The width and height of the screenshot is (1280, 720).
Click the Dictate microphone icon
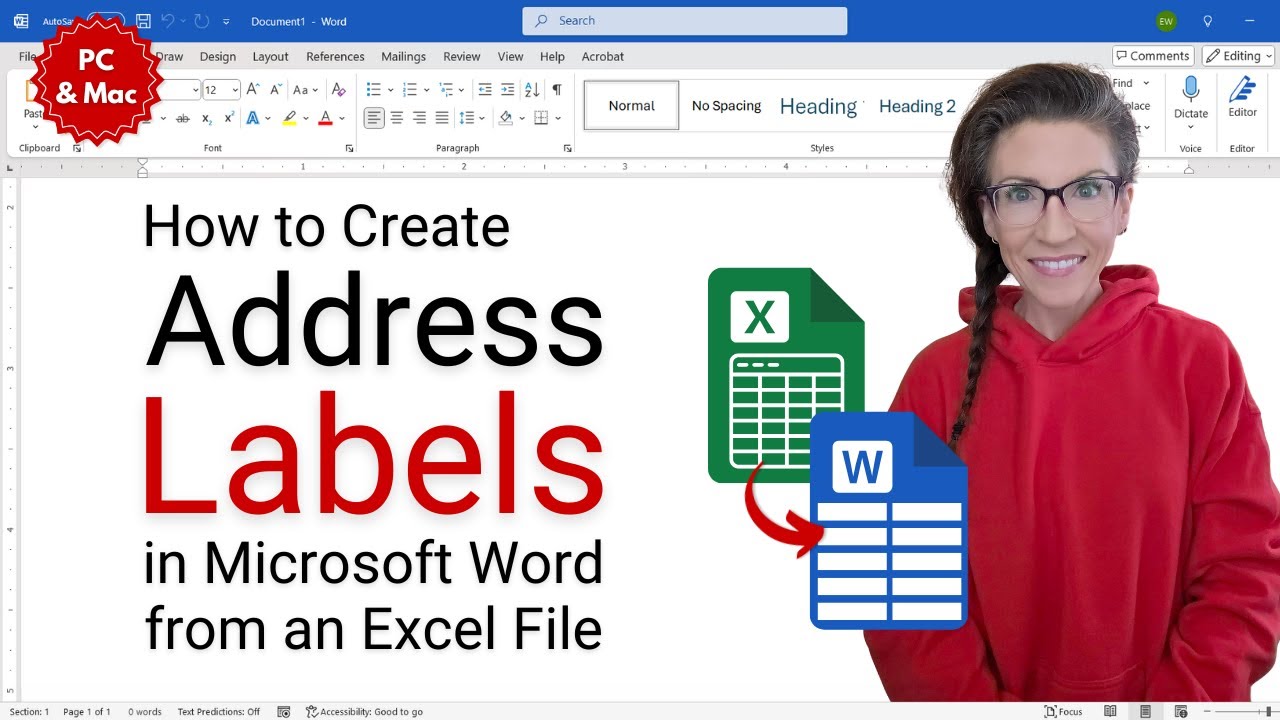tap(1190, 91)
